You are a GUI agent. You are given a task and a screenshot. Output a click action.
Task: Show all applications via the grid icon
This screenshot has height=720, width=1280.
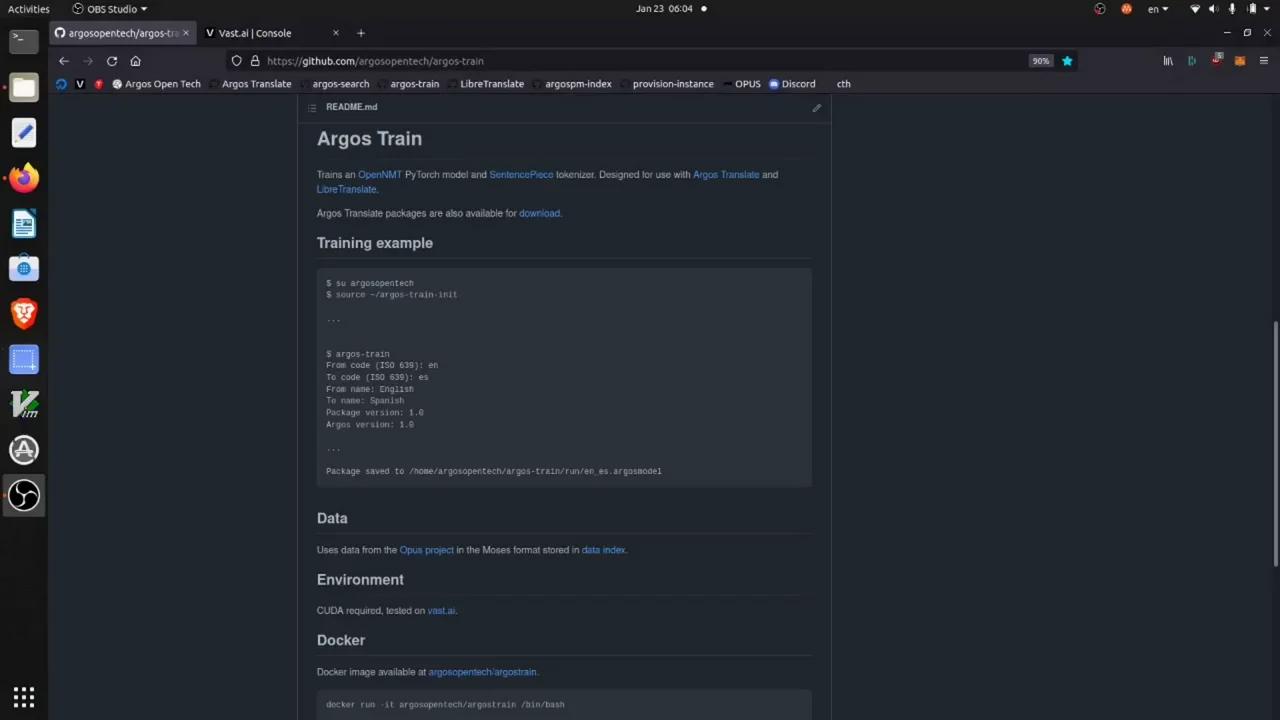[24, 697]
